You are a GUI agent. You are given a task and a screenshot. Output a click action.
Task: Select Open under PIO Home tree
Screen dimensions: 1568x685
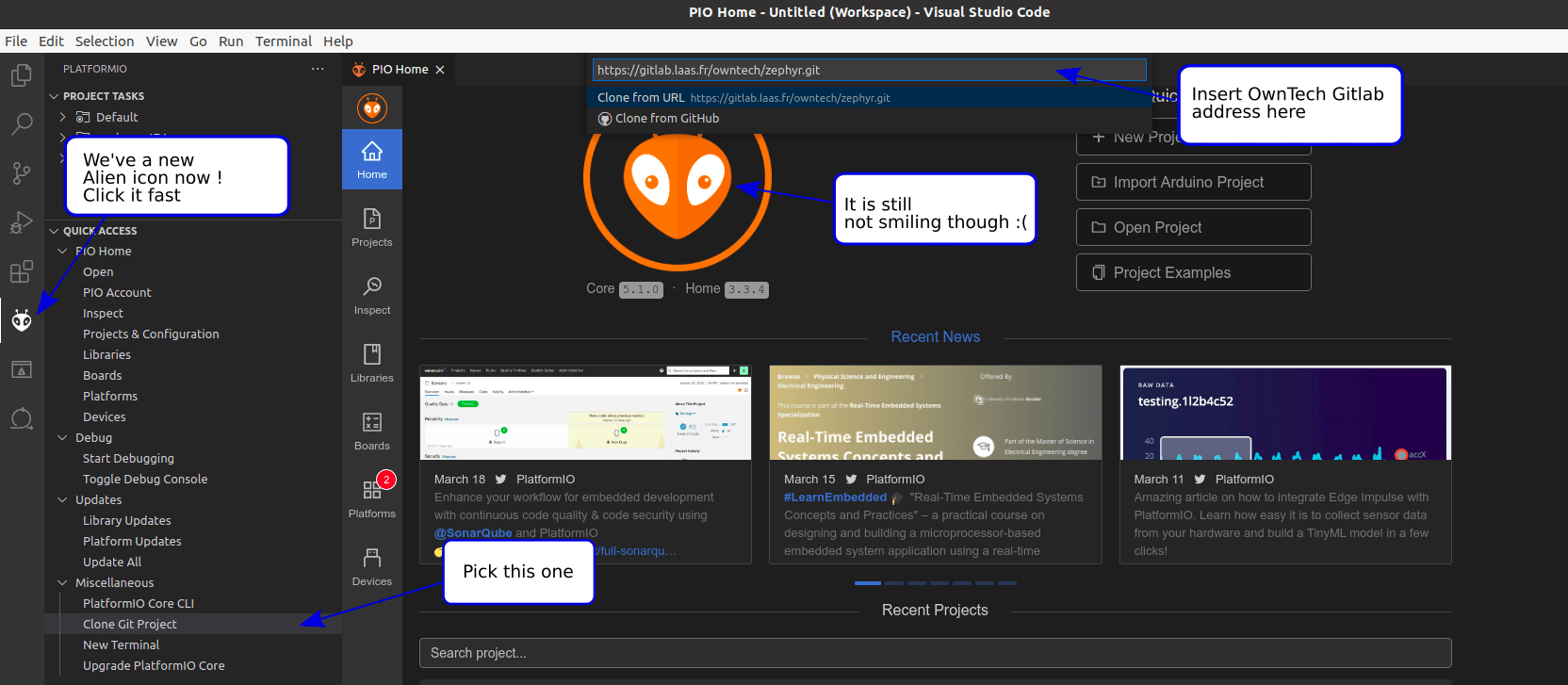[98, 272]
